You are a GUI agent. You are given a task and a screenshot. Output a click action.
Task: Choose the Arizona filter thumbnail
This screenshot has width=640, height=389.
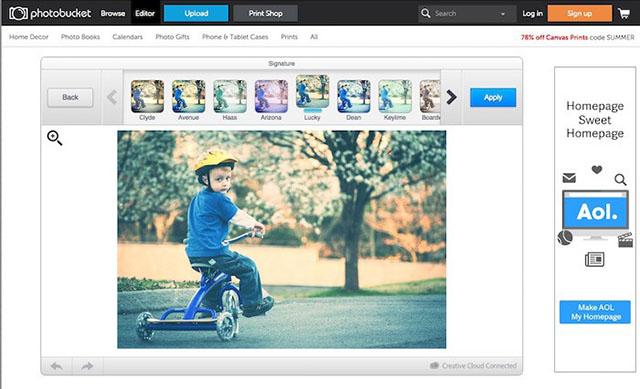coord(271,96)
